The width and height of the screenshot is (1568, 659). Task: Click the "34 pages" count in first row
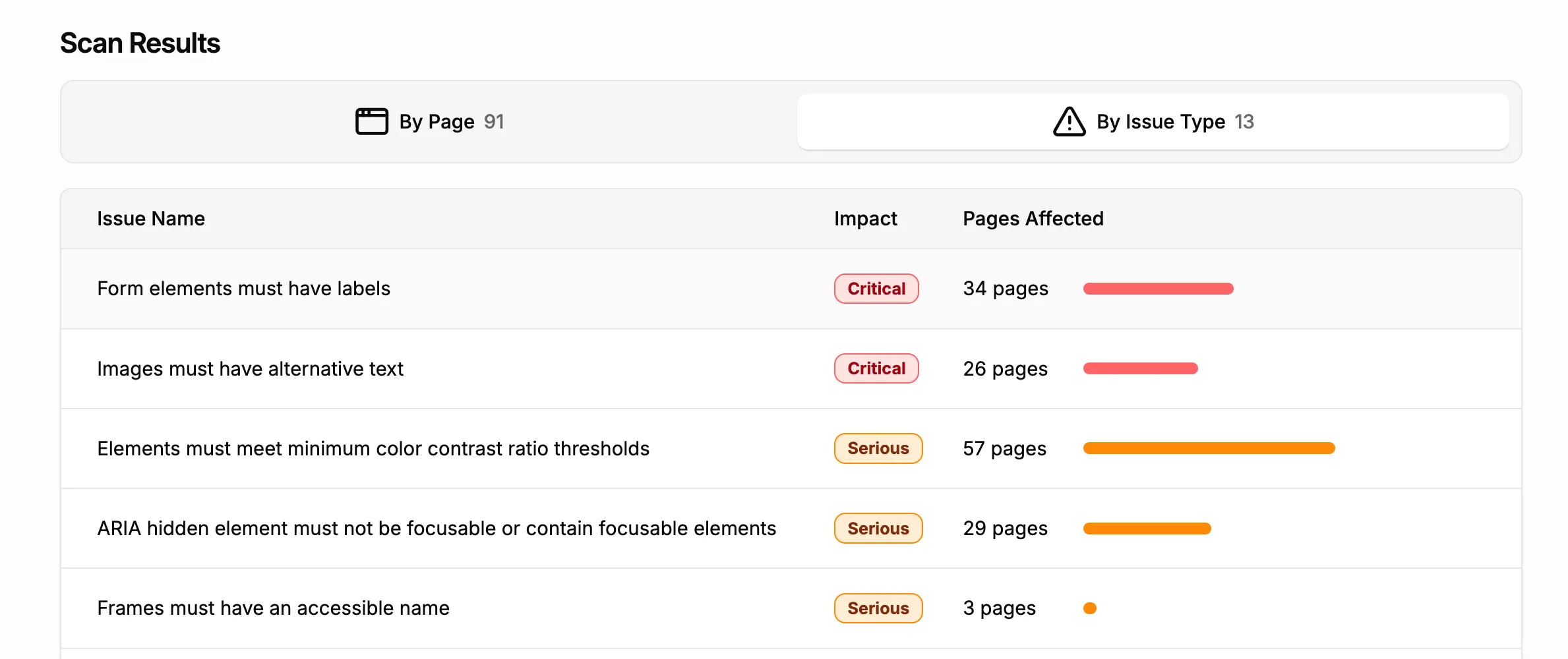pos(1006,289)
